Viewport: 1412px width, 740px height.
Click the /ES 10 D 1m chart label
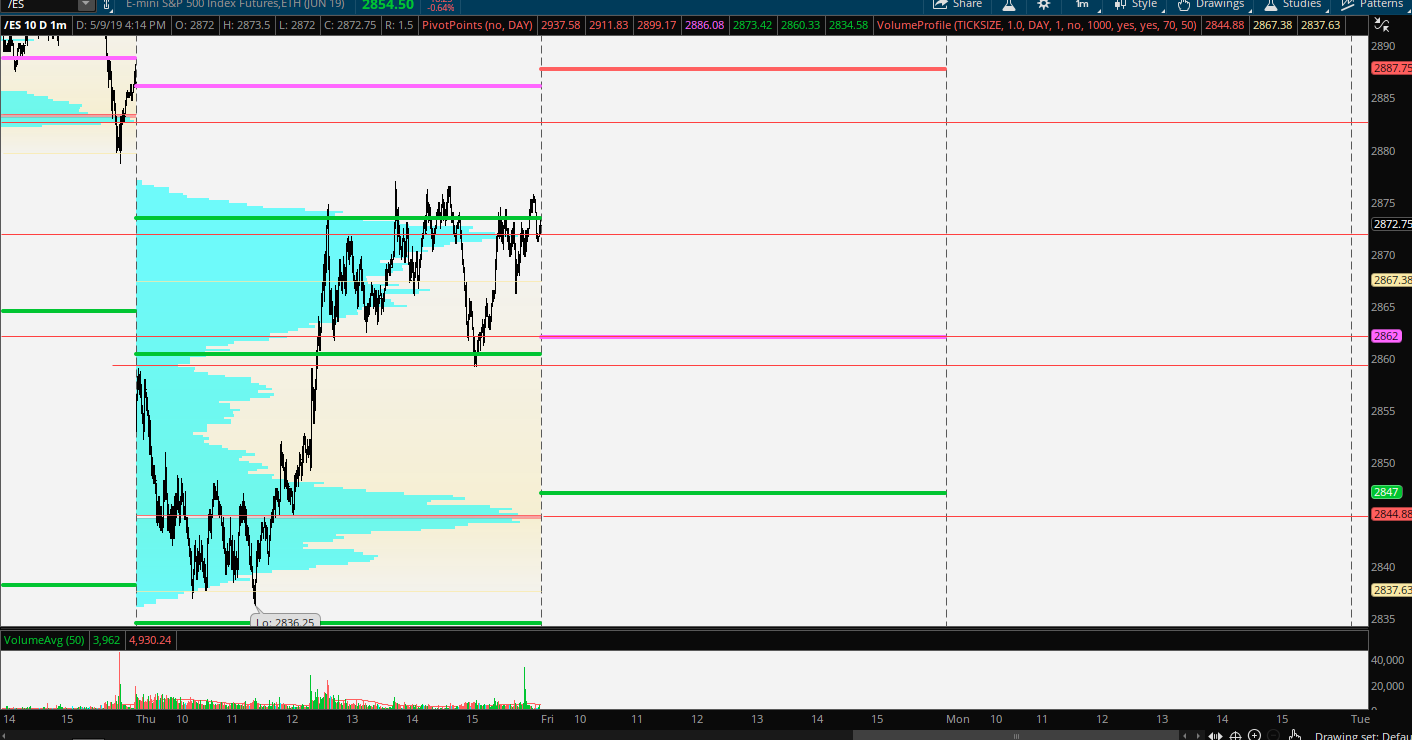click(36, 25)
